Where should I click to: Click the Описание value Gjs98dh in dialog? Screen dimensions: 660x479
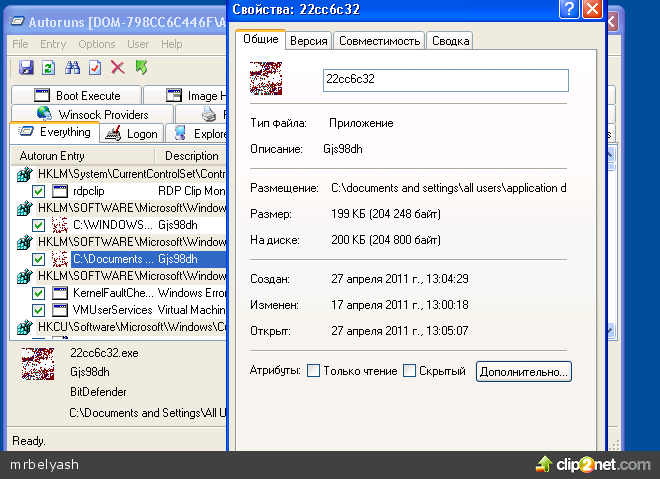point(343,149)
